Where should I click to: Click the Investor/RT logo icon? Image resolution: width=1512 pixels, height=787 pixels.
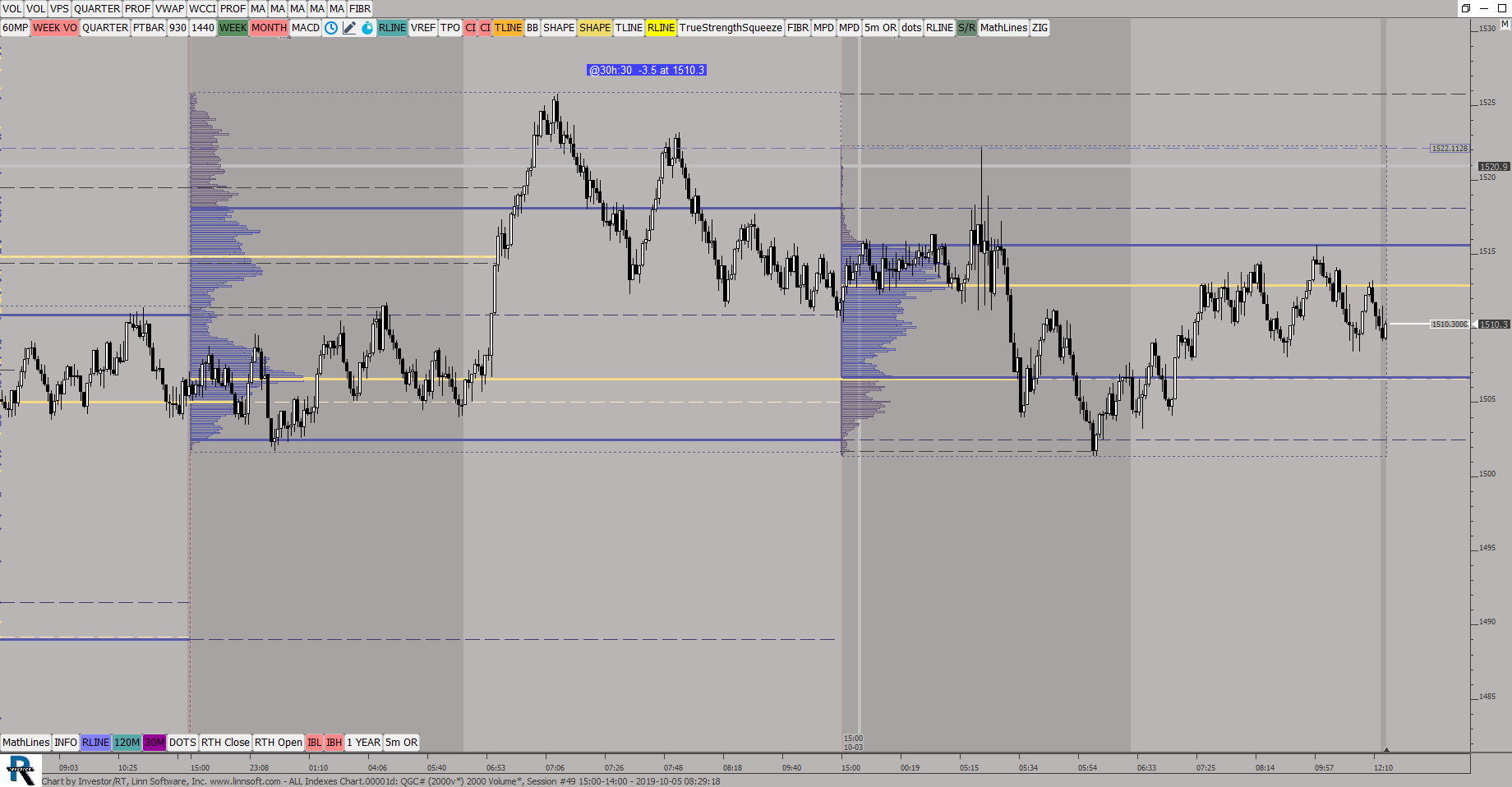click(21, 771)
